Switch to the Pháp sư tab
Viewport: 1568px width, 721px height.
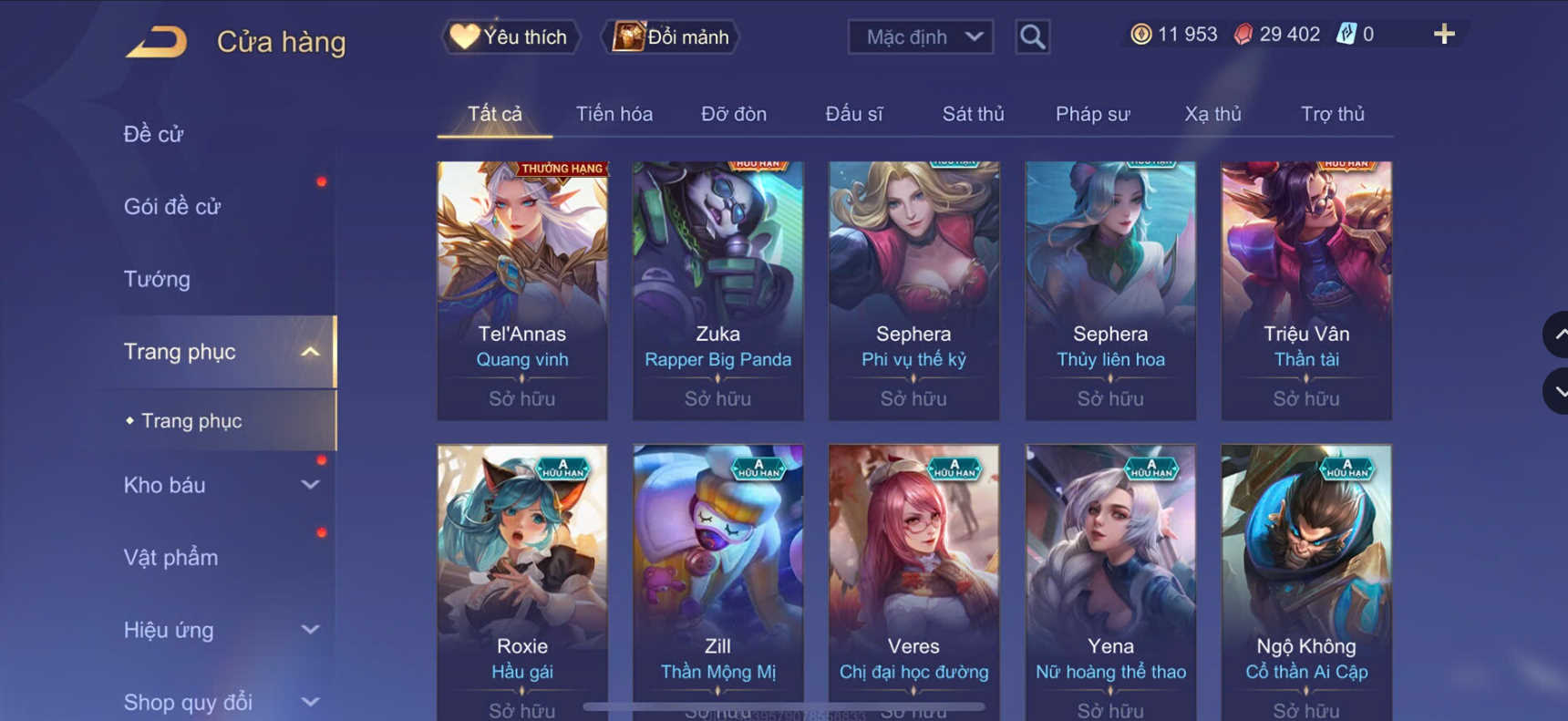[1092, 114]
